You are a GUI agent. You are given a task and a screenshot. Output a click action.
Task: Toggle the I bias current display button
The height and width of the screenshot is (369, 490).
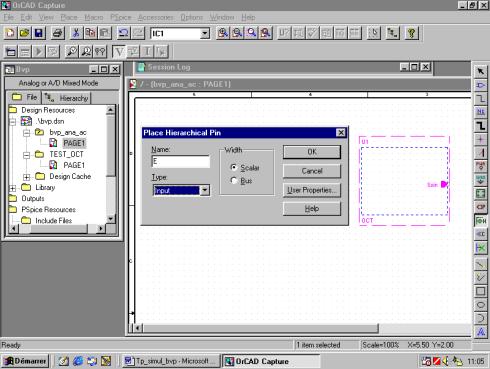click(x=147, y=52)
